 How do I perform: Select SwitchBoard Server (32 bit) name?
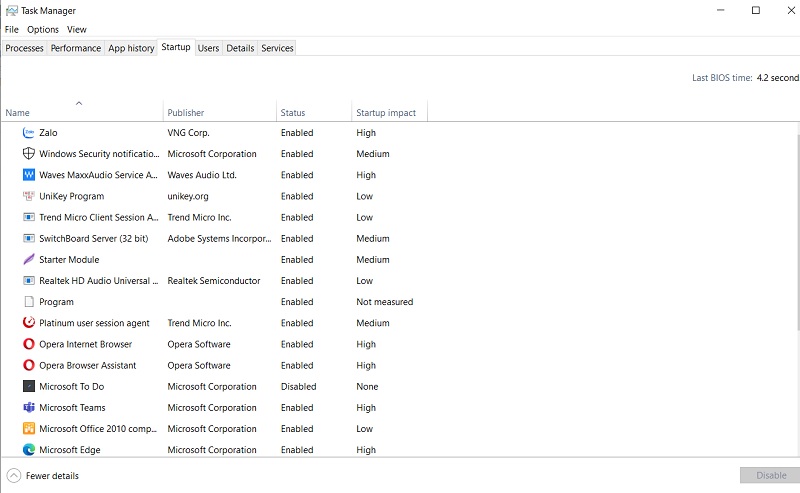point(93,238)
